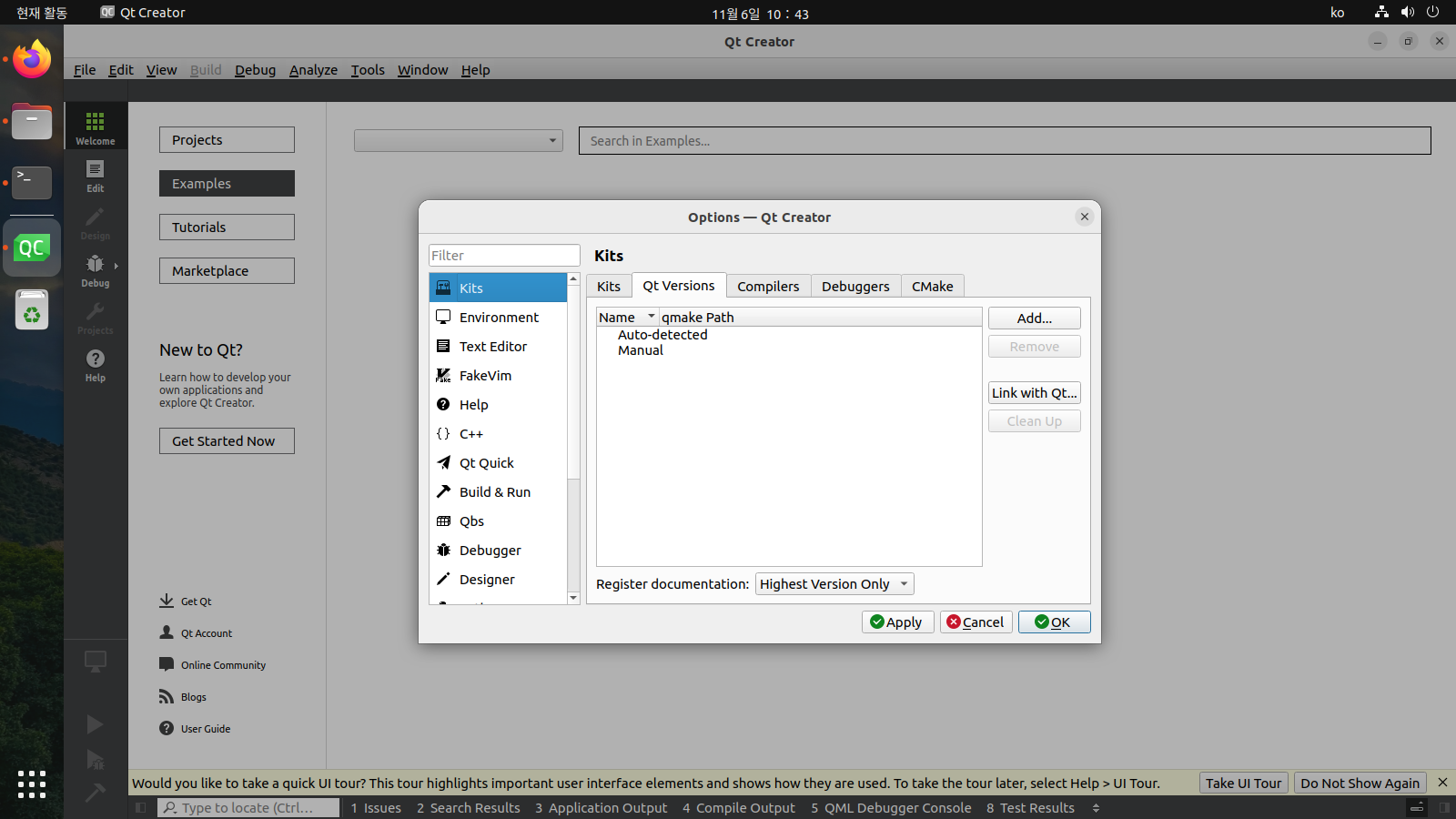Viewport: 1456px width, 819px height.
Task: Close the UI tour notification bar
Action: 1442,783
